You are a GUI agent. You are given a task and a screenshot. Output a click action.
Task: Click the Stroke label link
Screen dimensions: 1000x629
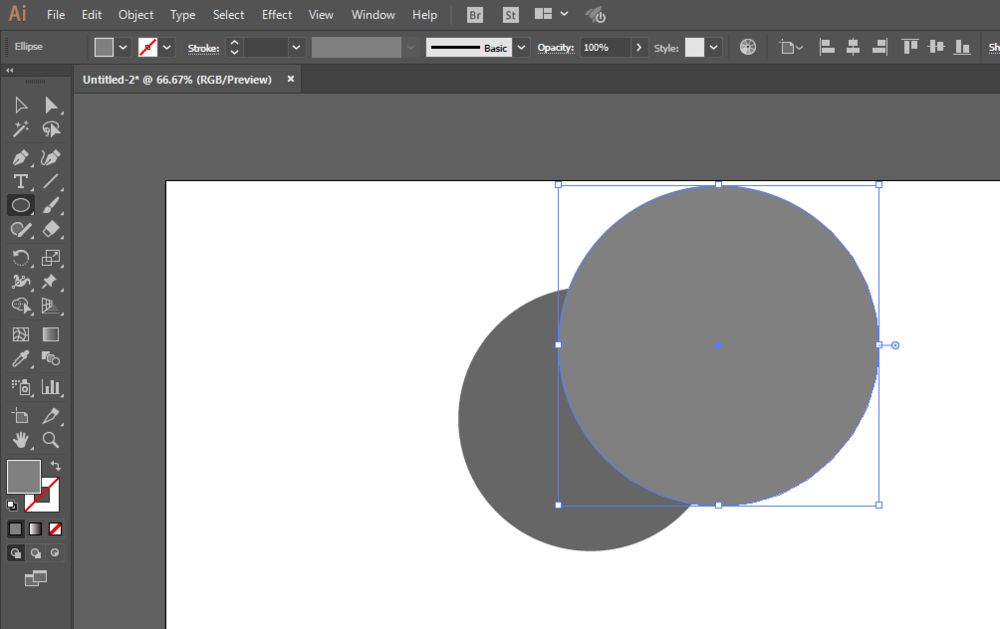tap(203, 48)
